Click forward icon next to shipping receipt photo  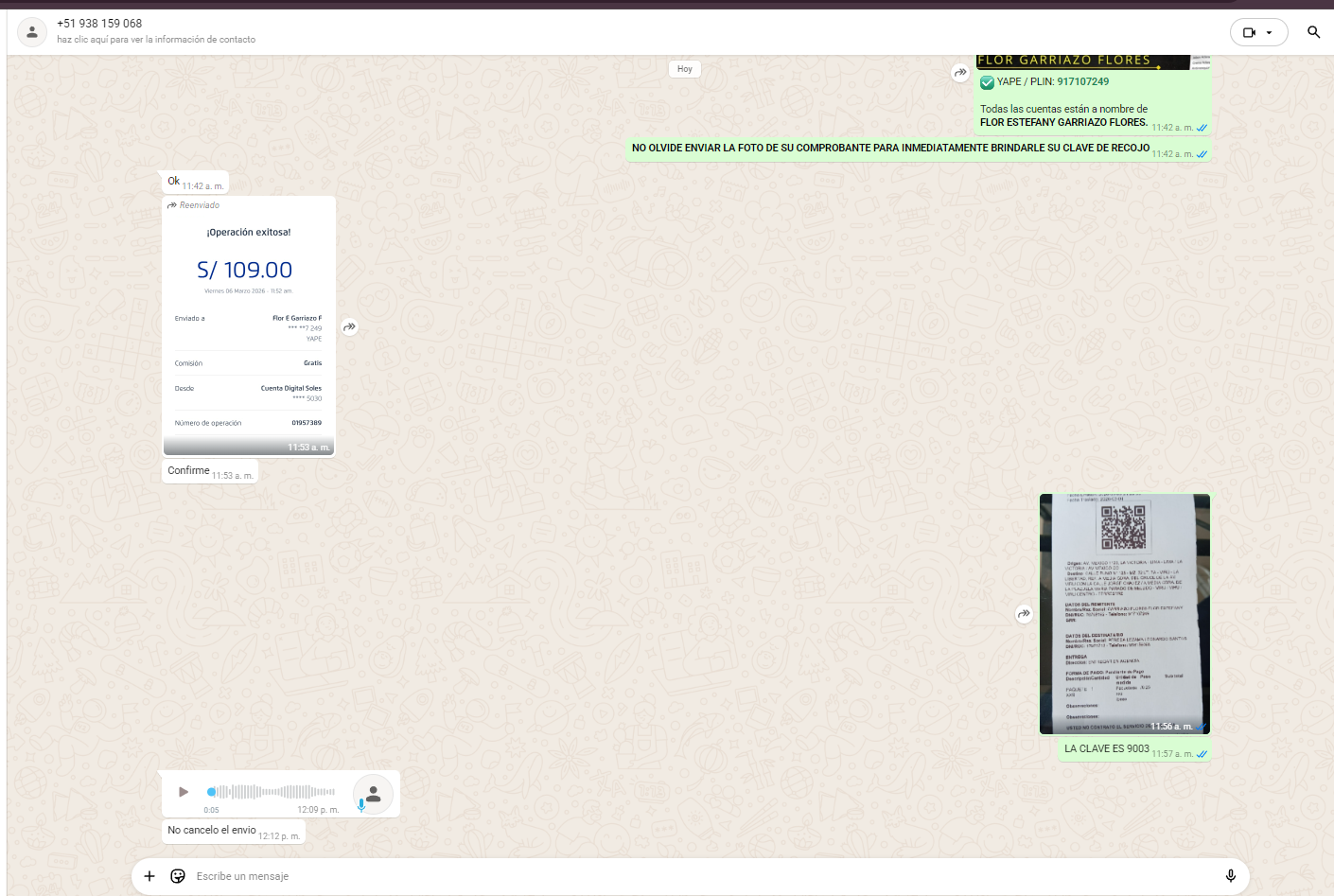[1024, 614]
